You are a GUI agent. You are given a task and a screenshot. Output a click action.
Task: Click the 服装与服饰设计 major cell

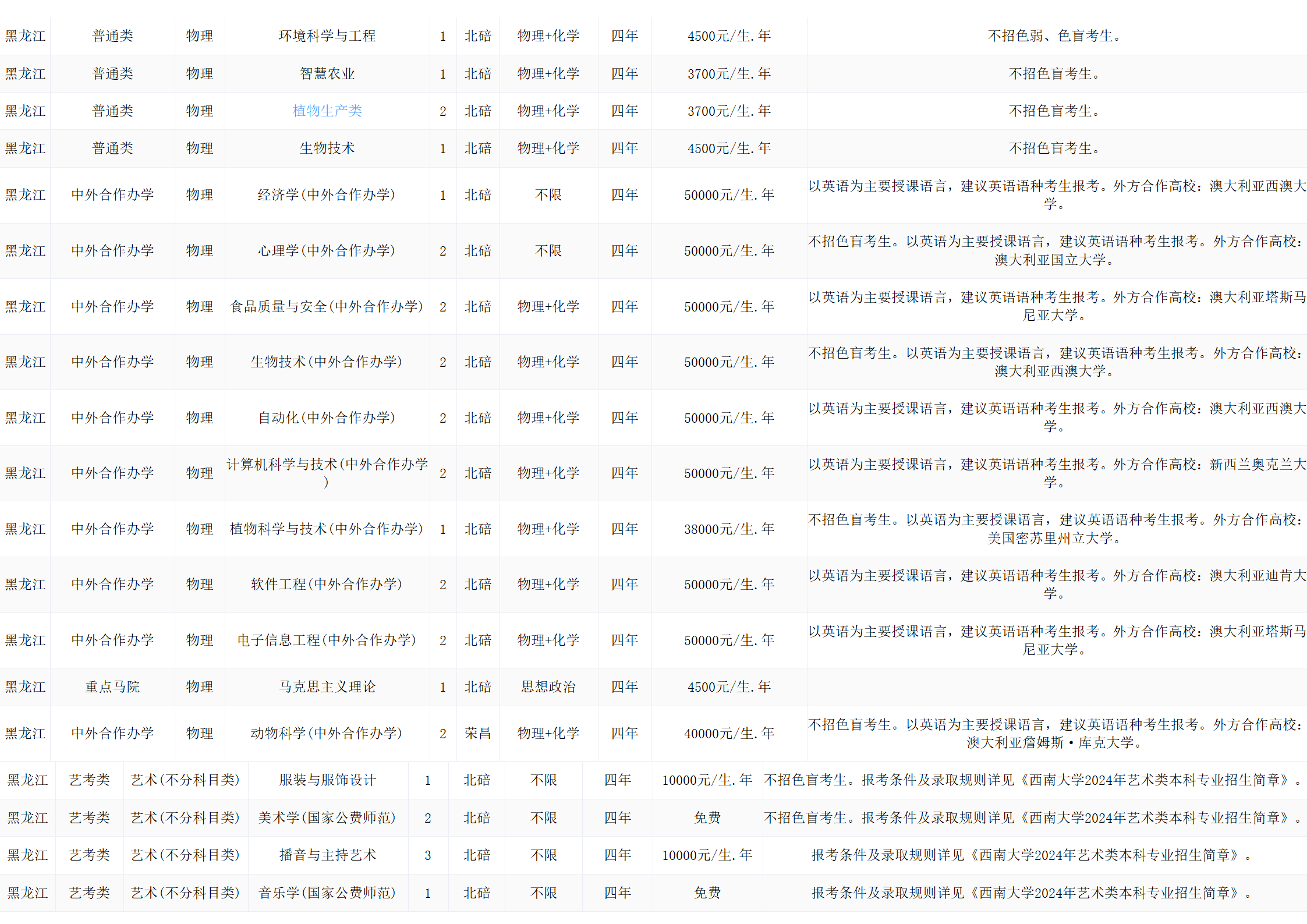(x=328, y=780)
